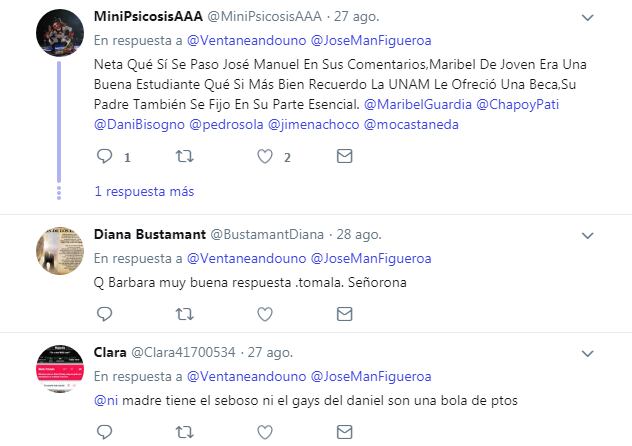Message icon under Diana Bustamant's tweet
632x446 pixels.
345,314
